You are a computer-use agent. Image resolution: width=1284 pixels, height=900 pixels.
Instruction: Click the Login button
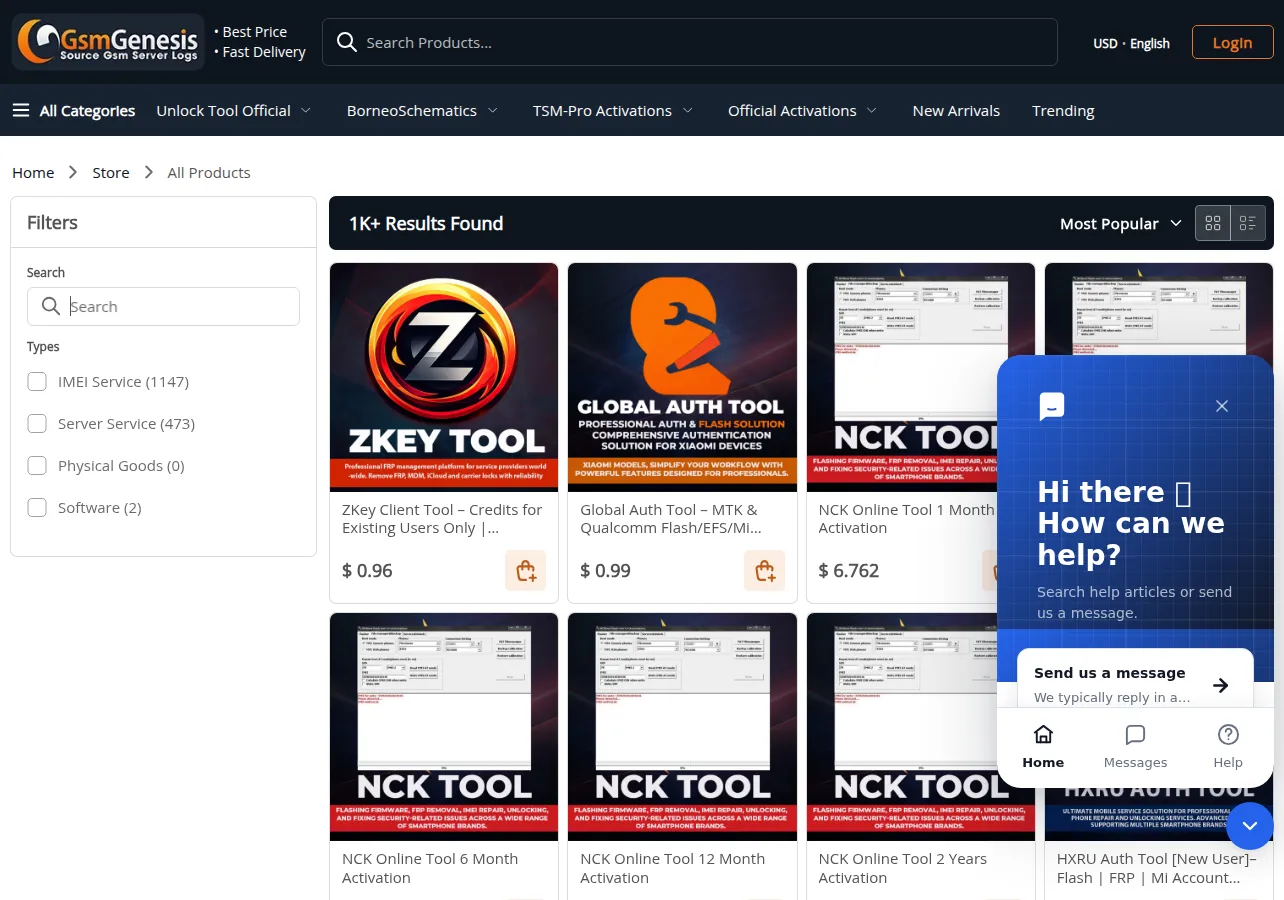tap(1232, 42)
